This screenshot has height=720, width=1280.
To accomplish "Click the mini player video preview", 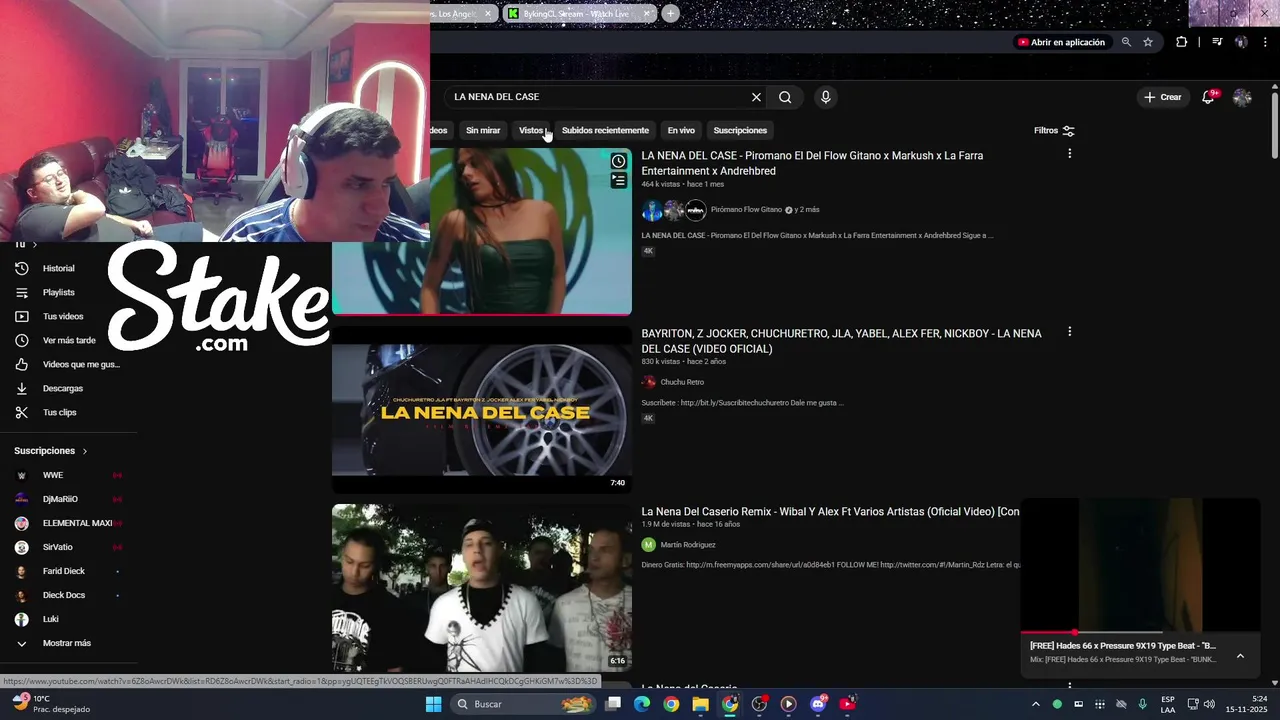I will click(1140, 564).
